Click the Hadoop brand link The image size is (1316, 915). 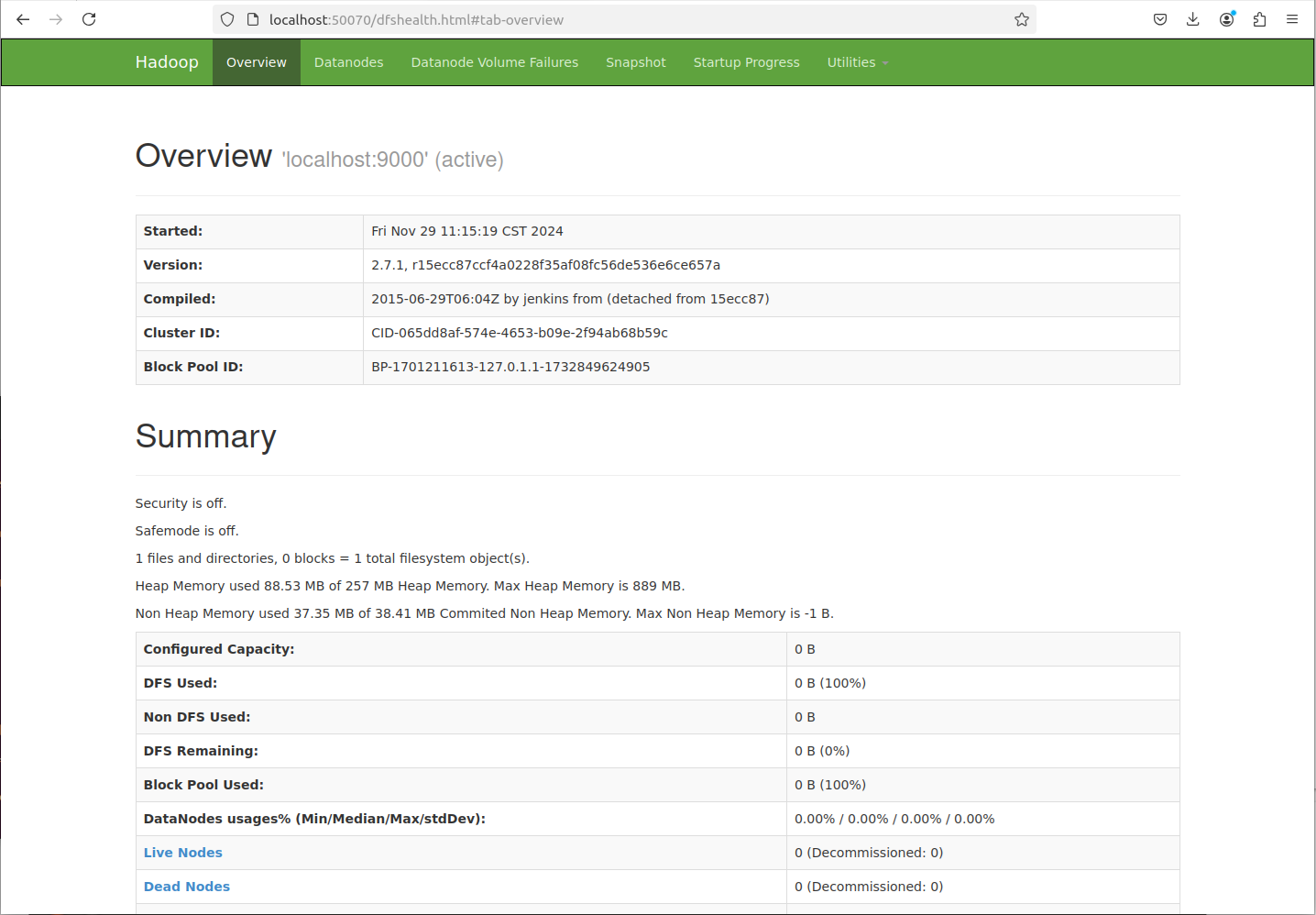tap(167, 62)
